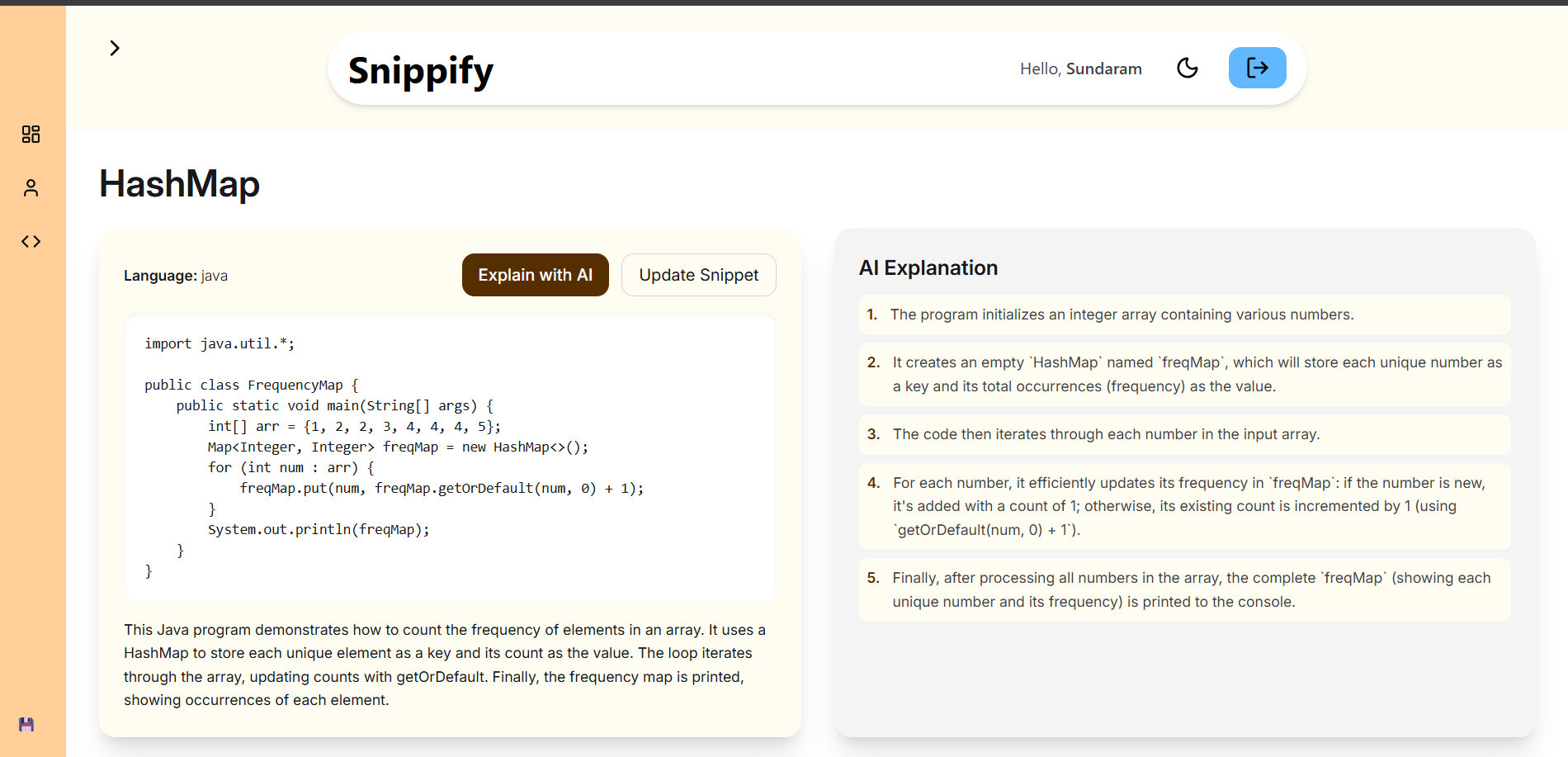Click the Explain with AI button

[x=535, y=275]
